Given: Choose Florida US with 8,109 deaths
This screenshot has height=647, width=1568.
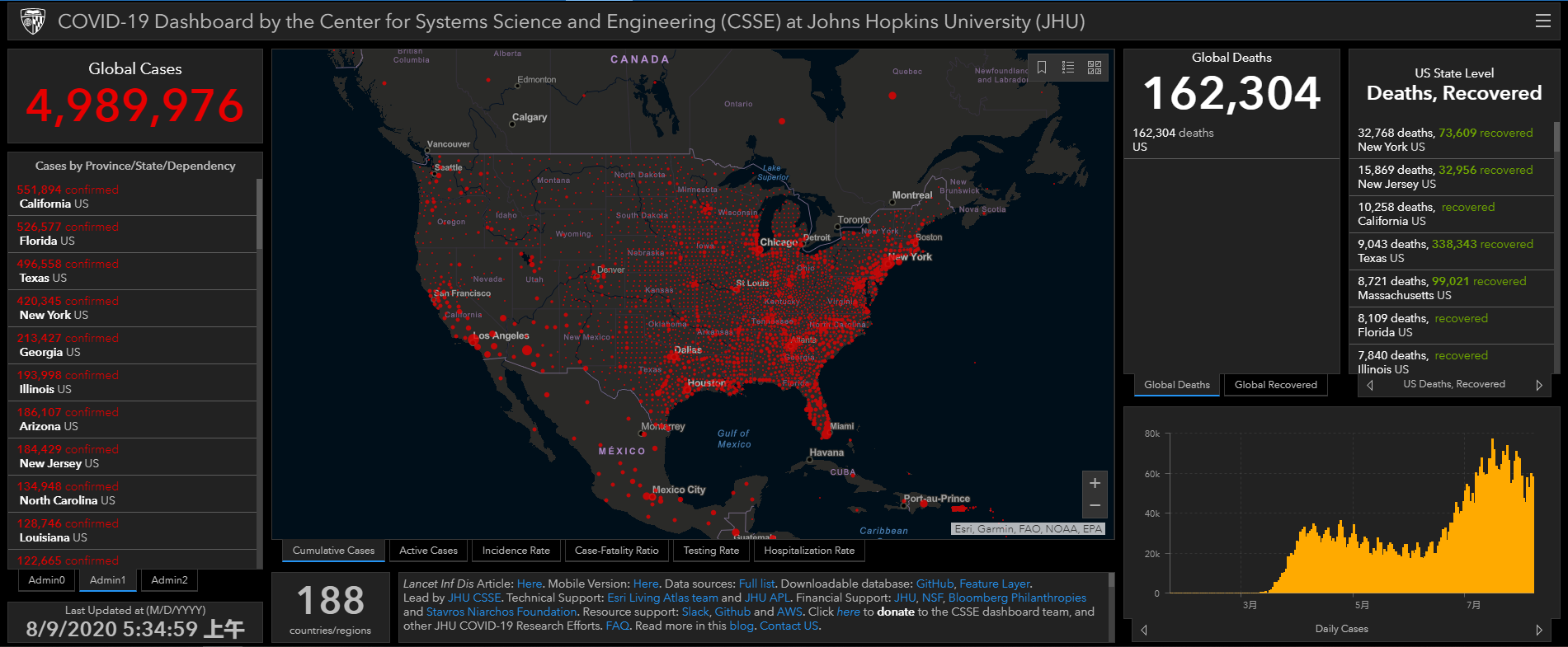Looking at the screenshot, I should coord(1452,325).
